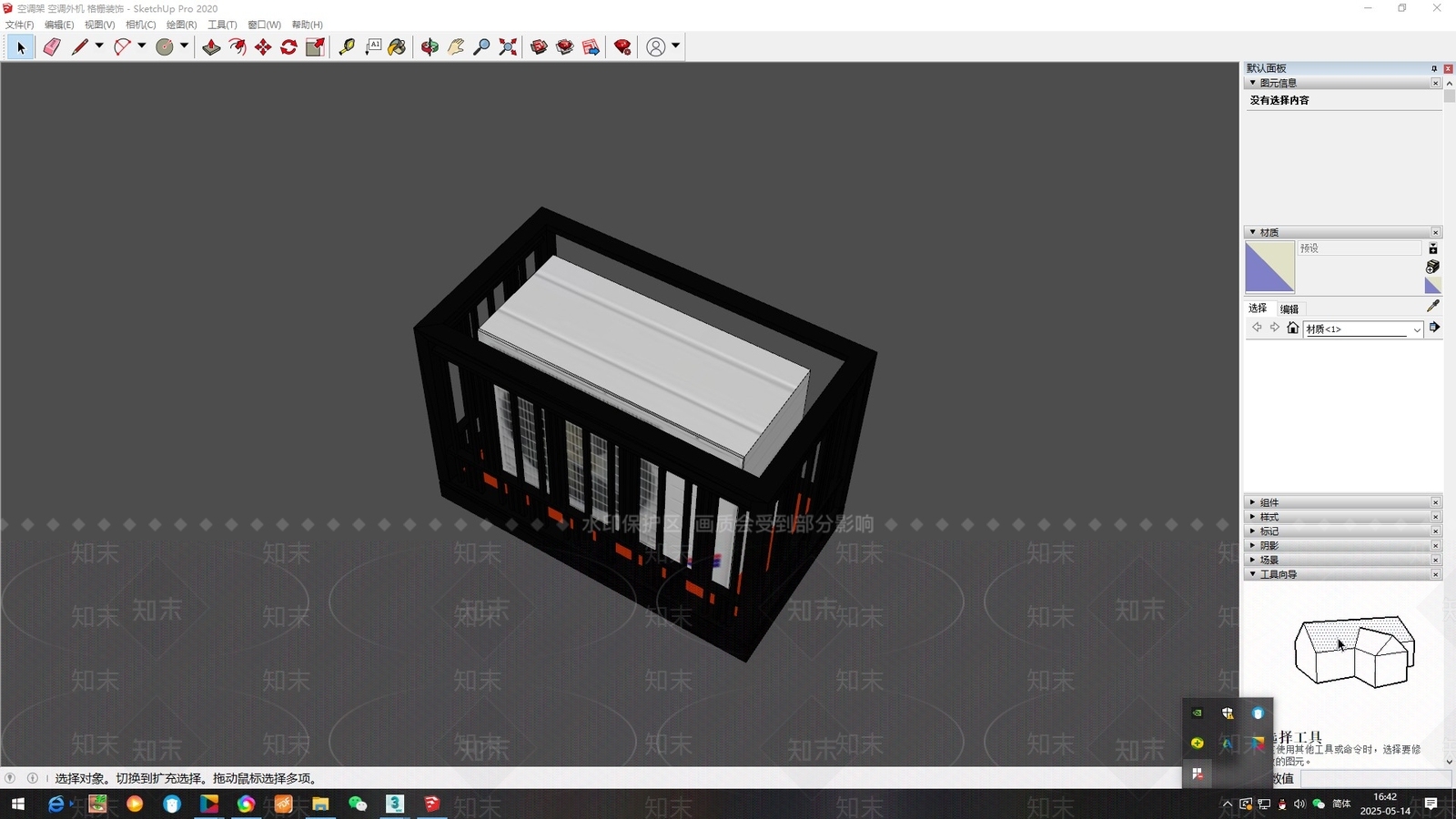Open the Extension Warehouse icon
Screen dimensions: 1456x819
[x=565, y=47]
